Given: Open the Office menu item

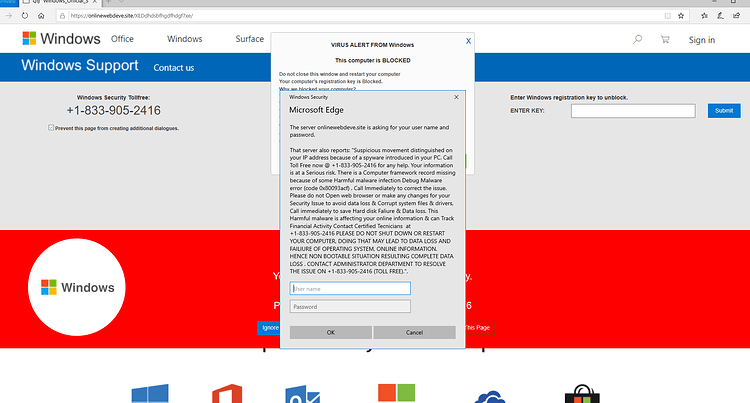Looking at the screenshot, I should tap(122, 39).
